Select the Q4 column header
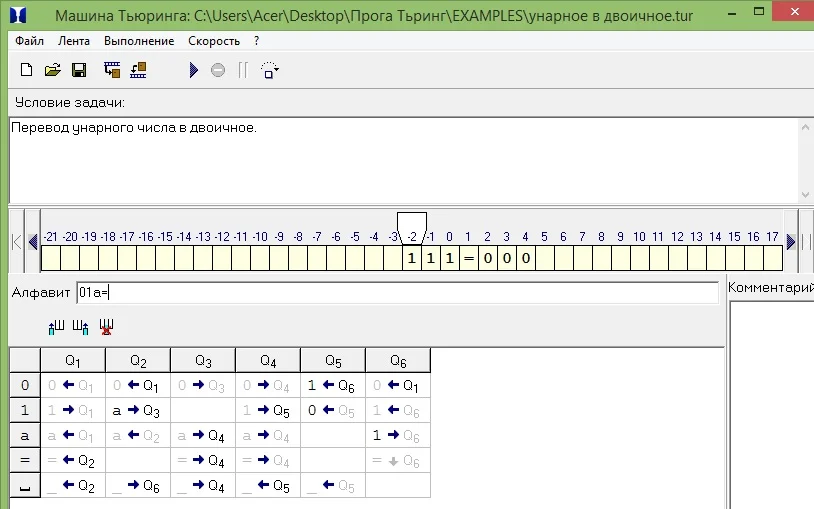The height and width of the screenshot is (509, 814). click(268, 360)
